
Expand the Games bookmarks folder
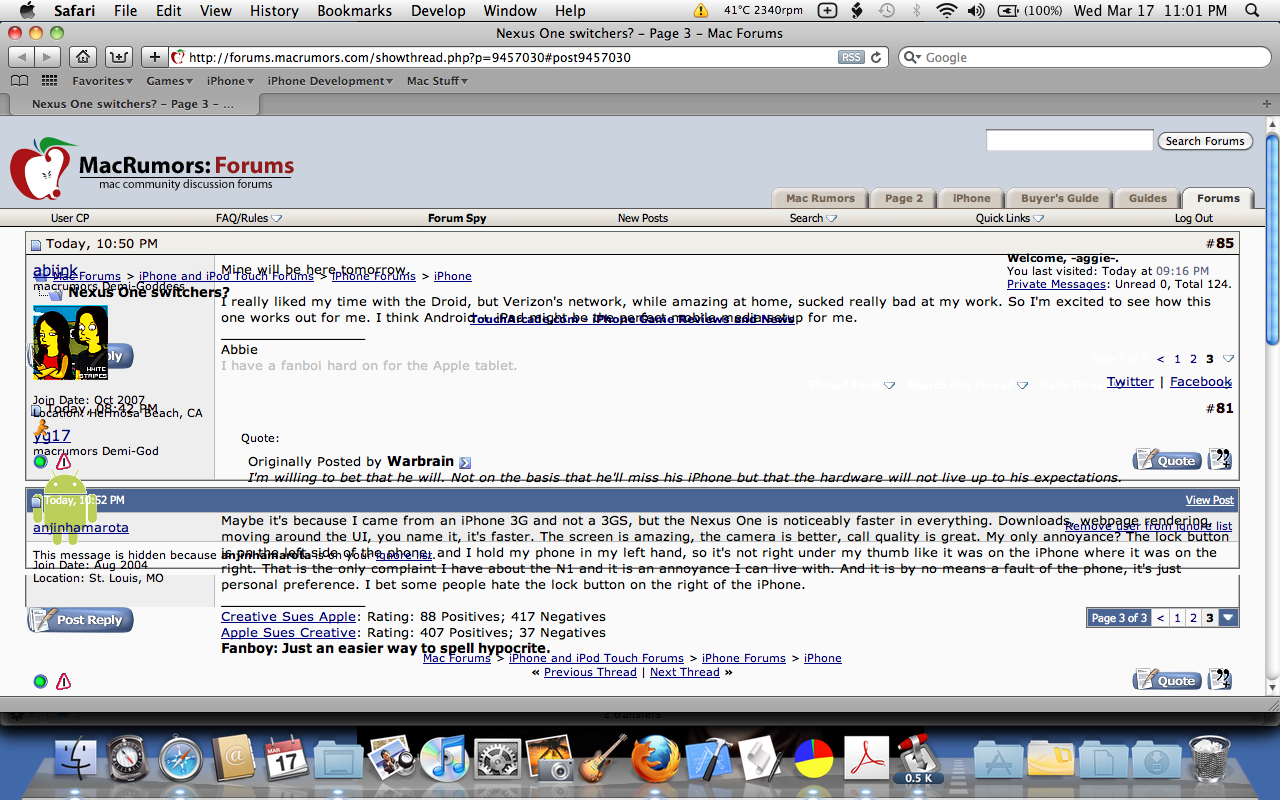pyautogui.click(x=170, y=81)
